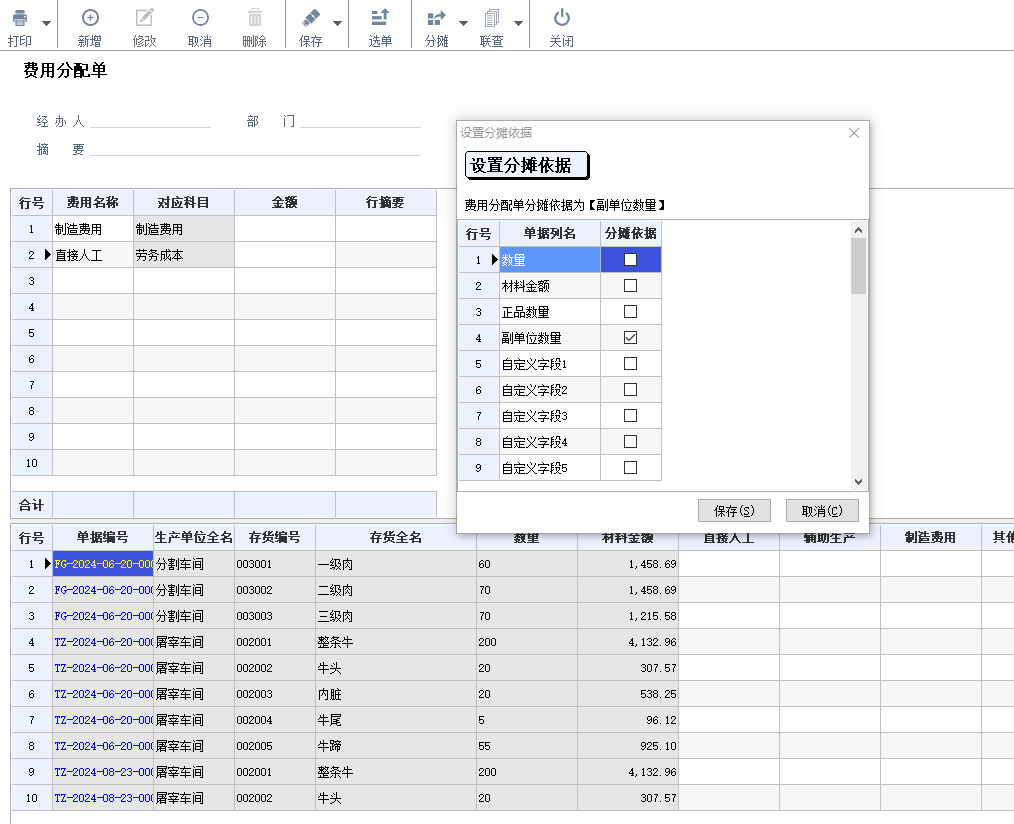Enable the 数量 checkbox in the dialog
This screenshot has height=824, width=1014.
tap(630, 259)
